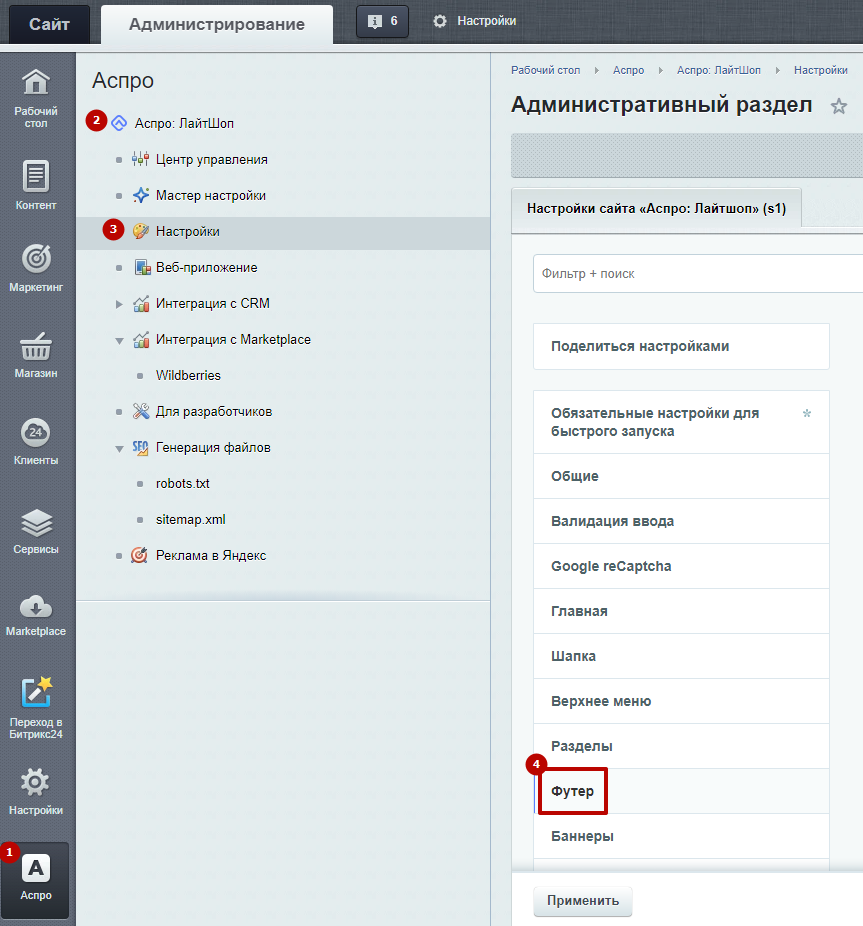863x926 pixels.
Task: Select the Реклама в Яндекс tree item
Action: pos(211,556)
